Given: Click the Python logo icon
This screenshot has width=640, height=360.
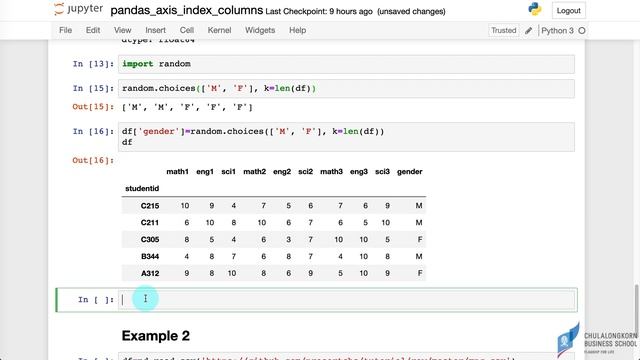Looking at the screenshot, I should pyautogui.click(x=535, y=9).
